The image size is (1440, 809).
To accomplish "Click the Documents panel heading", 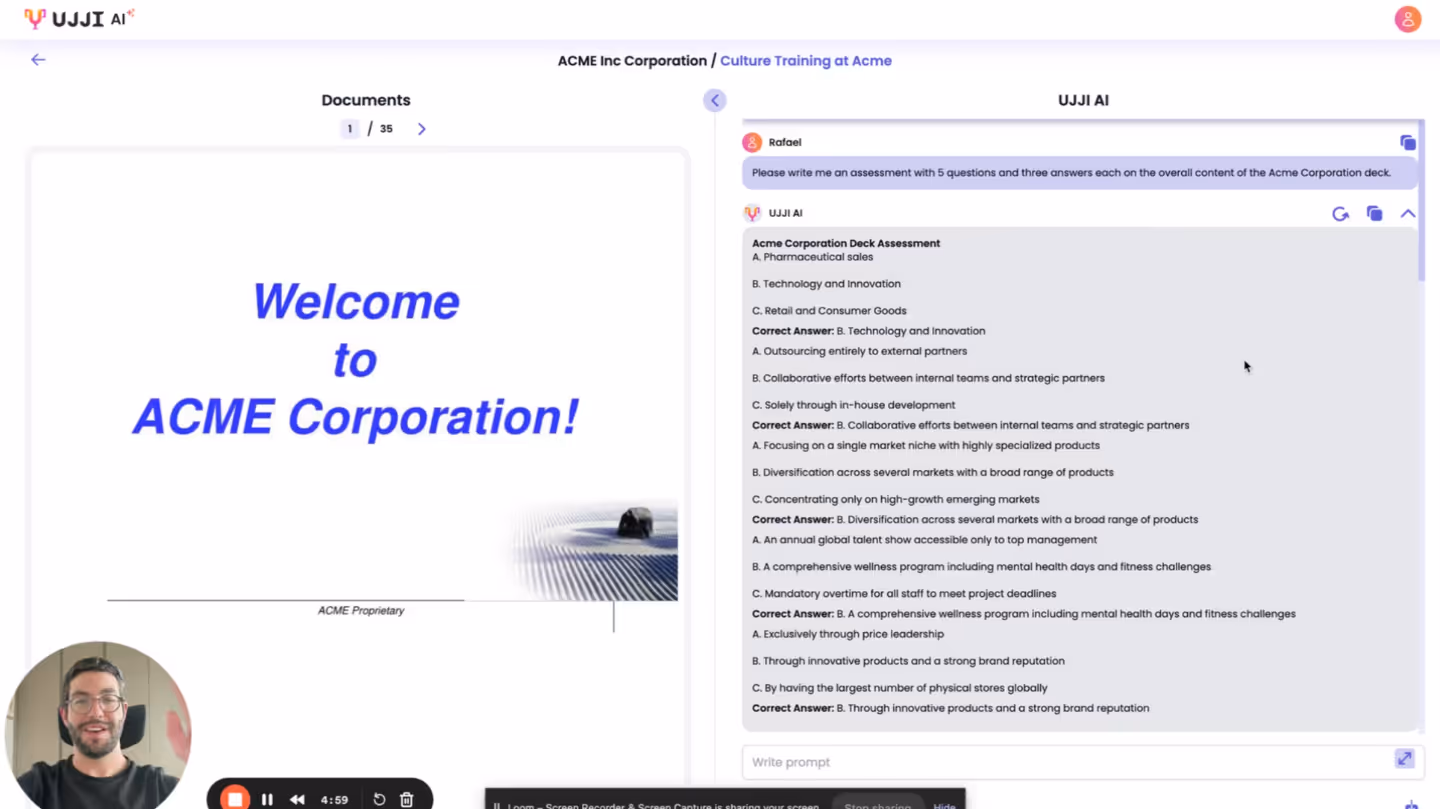I will pos(366,100).
